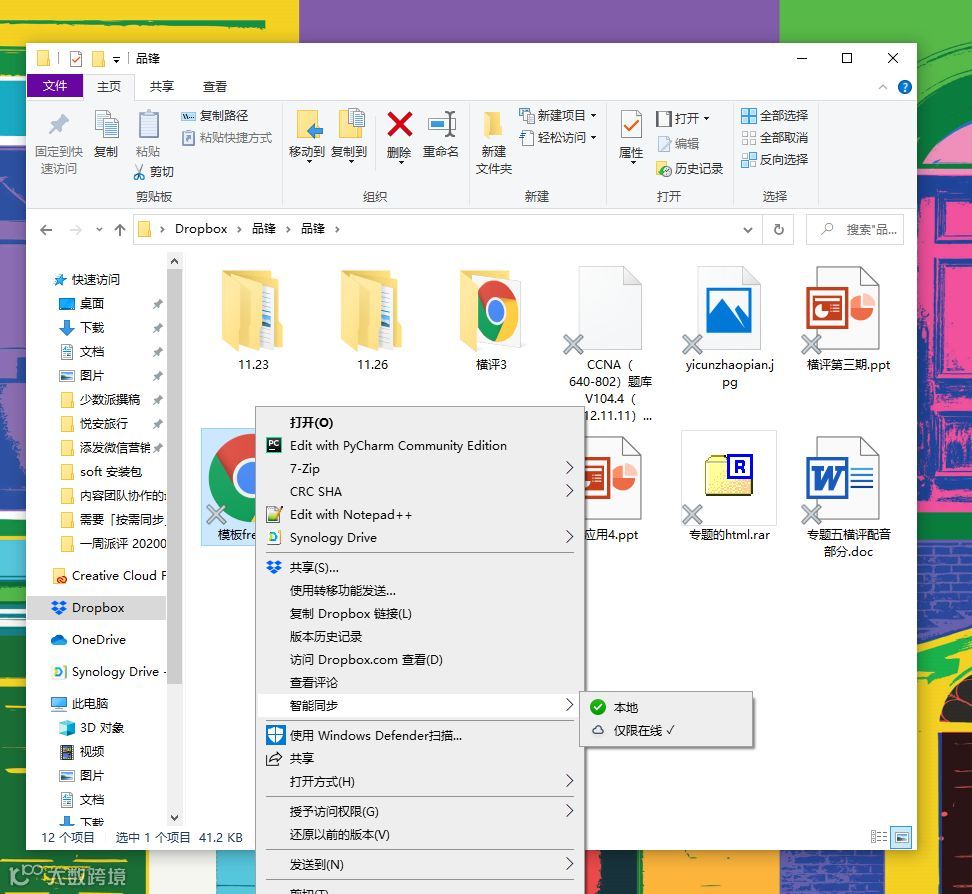
Task: Choose Dropbox 共享(S)... menu entry
Action: pyautogui.click(x=420, y=567)
